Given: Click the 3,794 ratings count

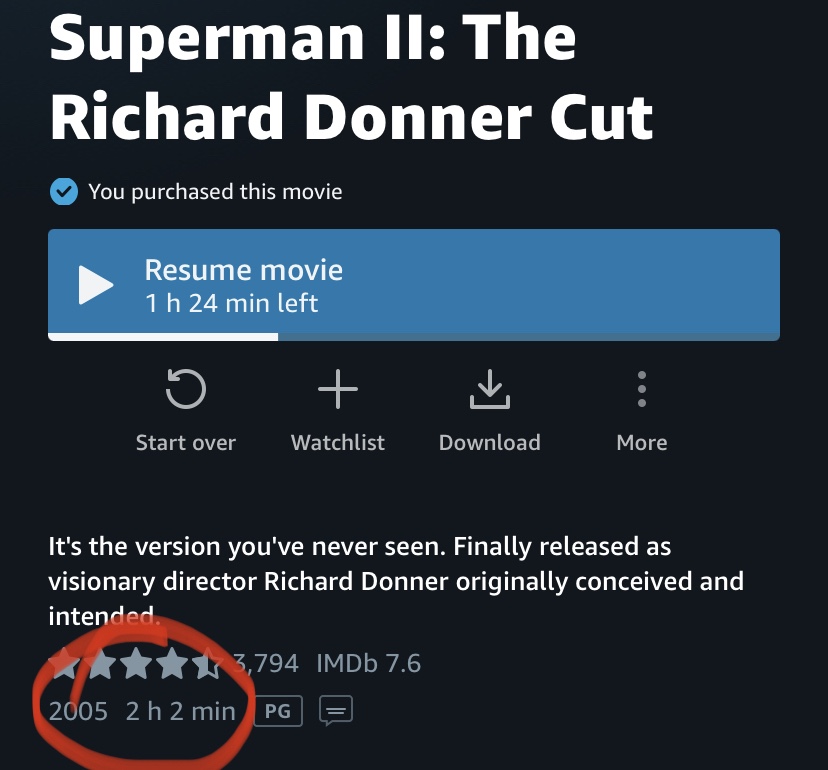Looking at the screenshot, I should click(x=265, y=663).
